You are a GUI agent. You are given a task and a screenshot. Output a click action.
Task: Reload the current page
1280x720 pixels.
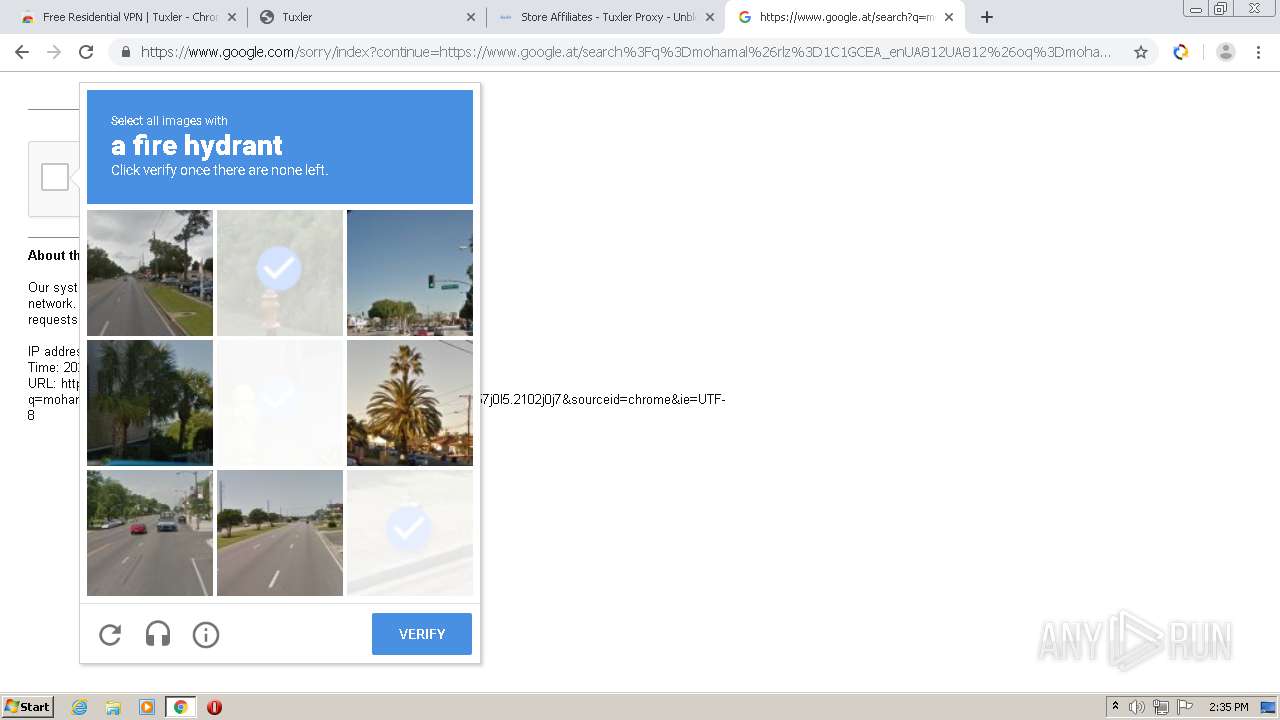click(86, 52)
